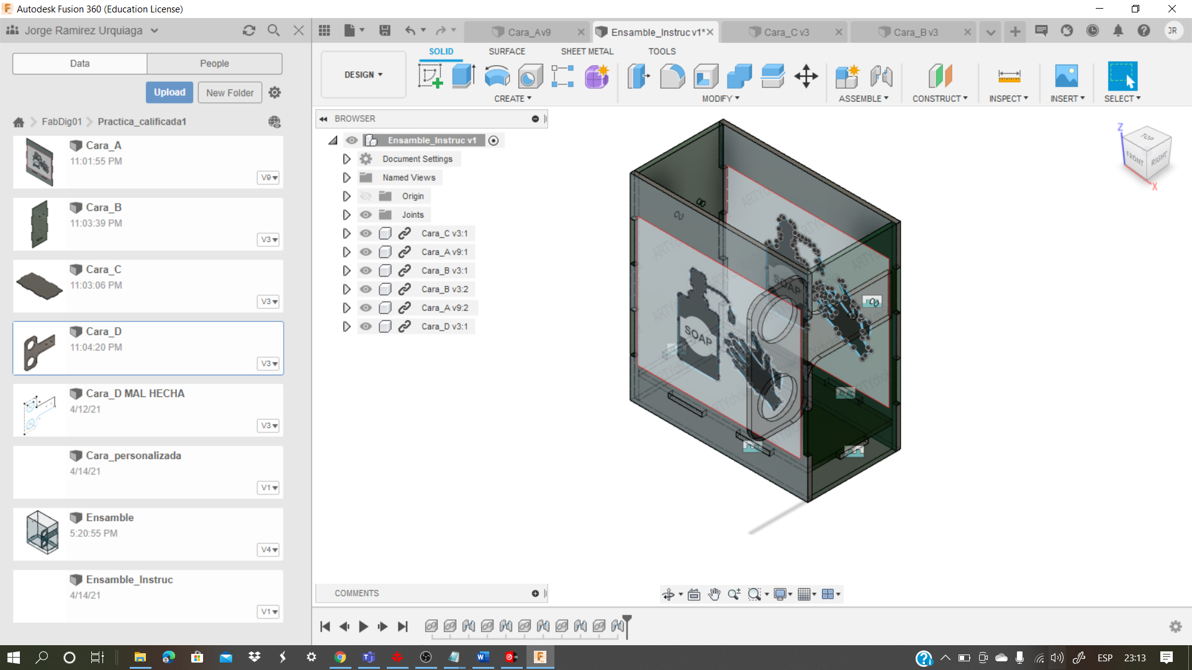Toggle visibility of Joints folder
The height and width of the screenshot is (670, 1192).
tap(366, 214)
